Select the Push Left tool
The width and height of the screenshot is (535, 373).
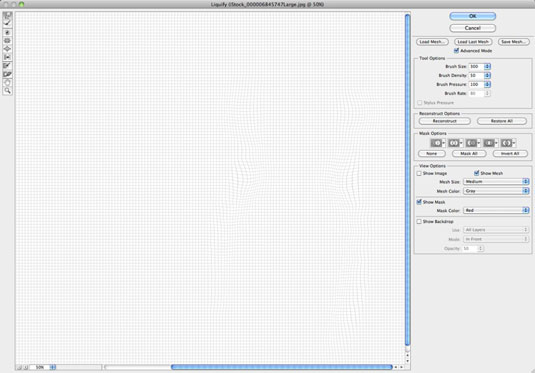7,57
